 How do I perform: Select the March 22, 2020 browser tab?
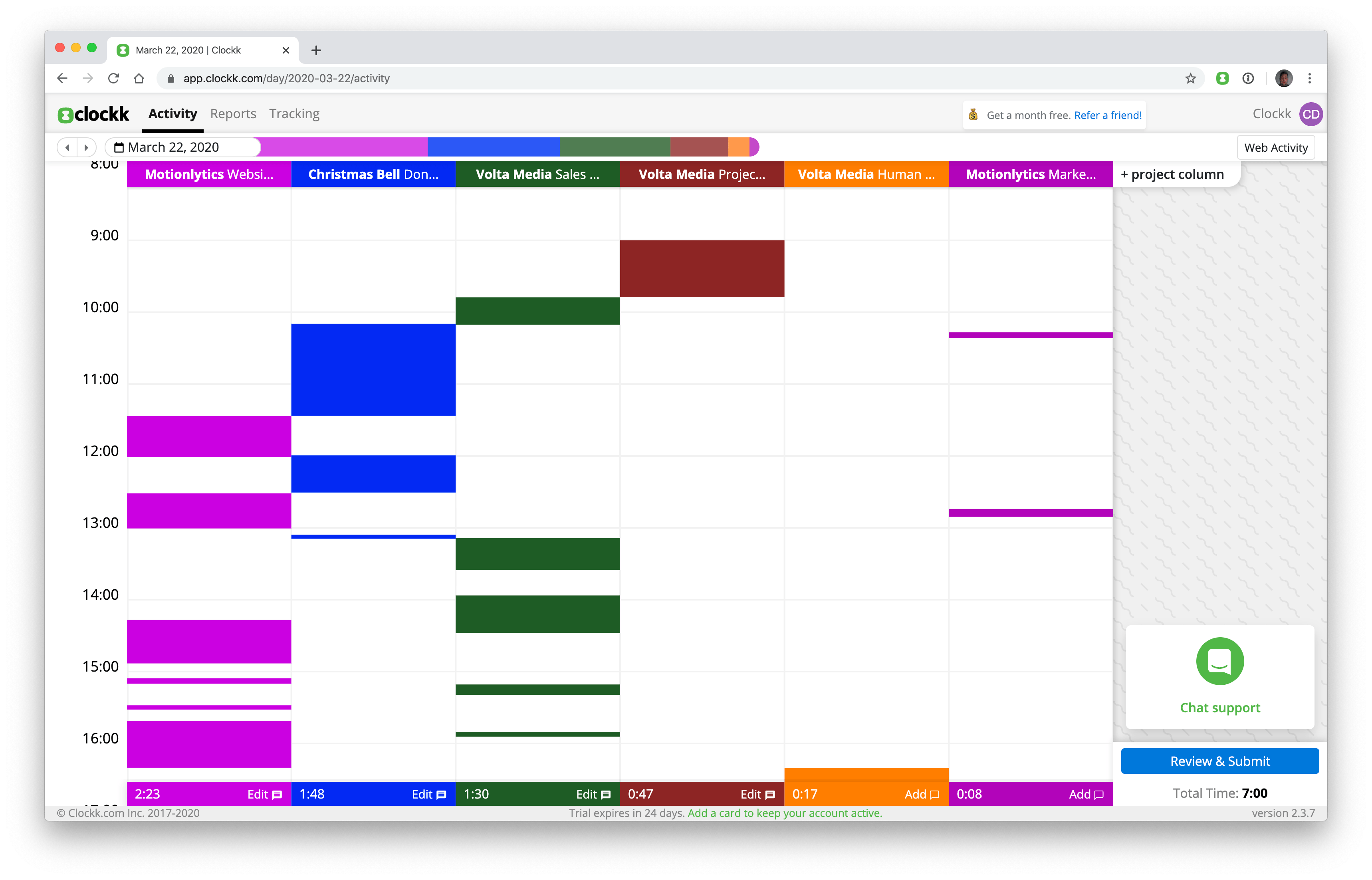[x=202, y=50]
